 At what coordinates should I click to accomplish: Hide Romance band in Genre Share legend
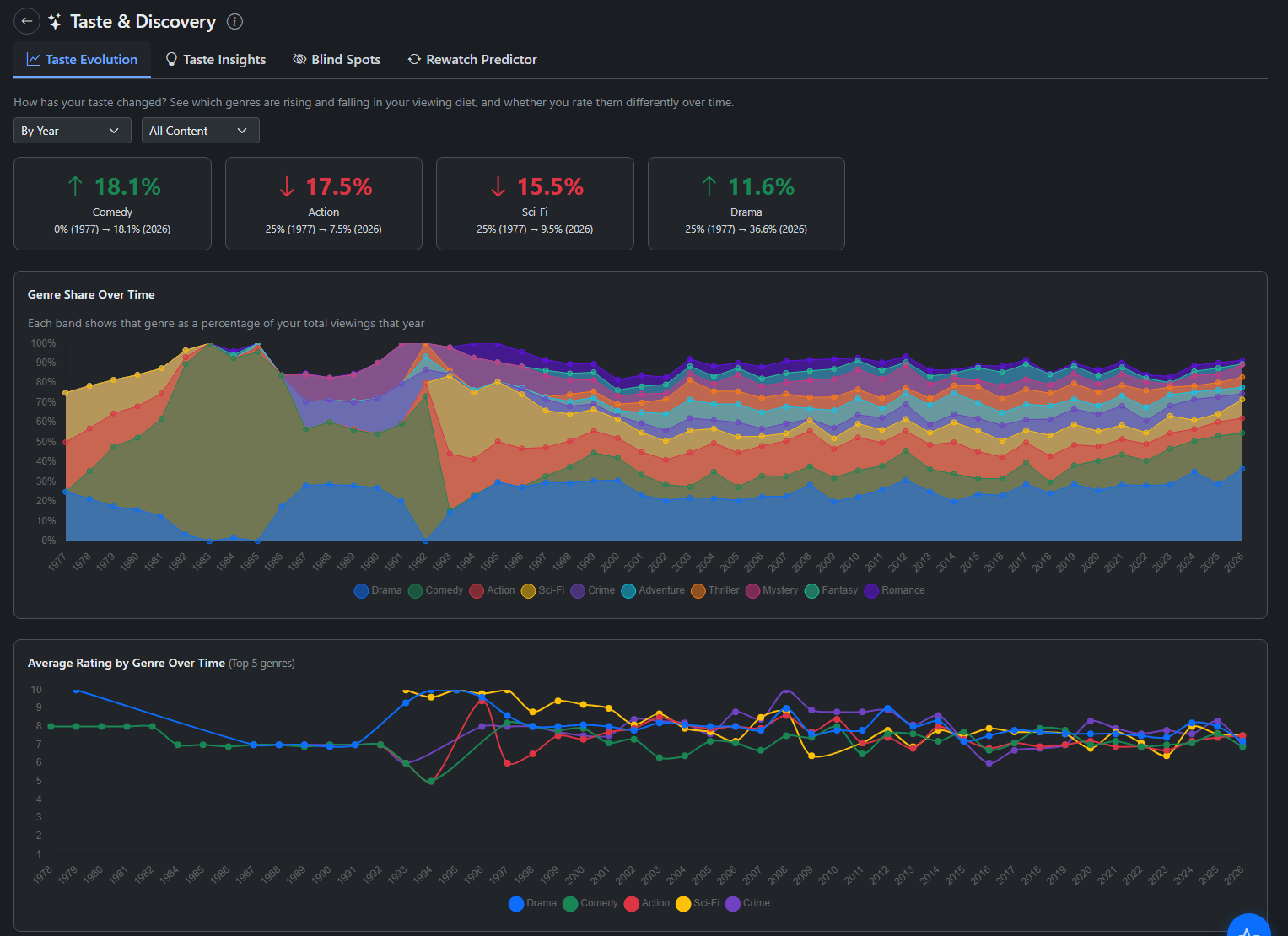(894, 590)
